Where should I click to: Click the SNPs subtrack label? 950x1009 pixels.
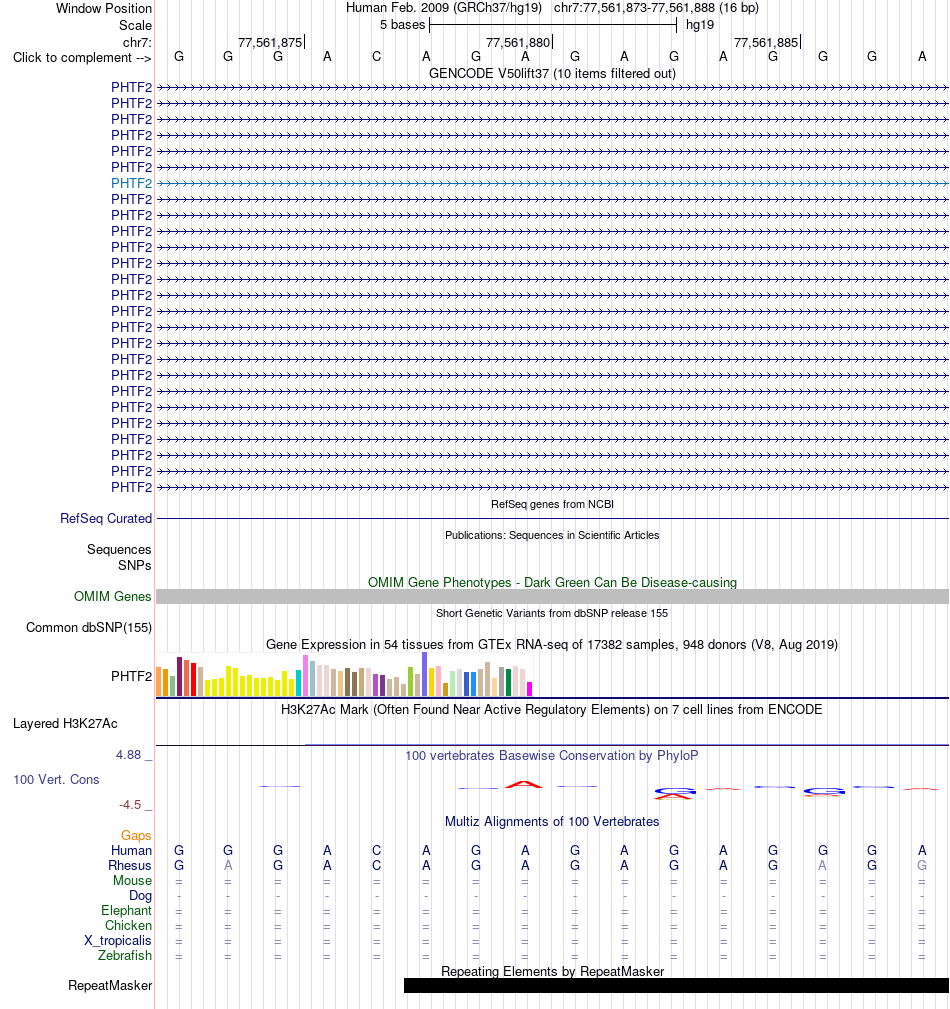135,566
